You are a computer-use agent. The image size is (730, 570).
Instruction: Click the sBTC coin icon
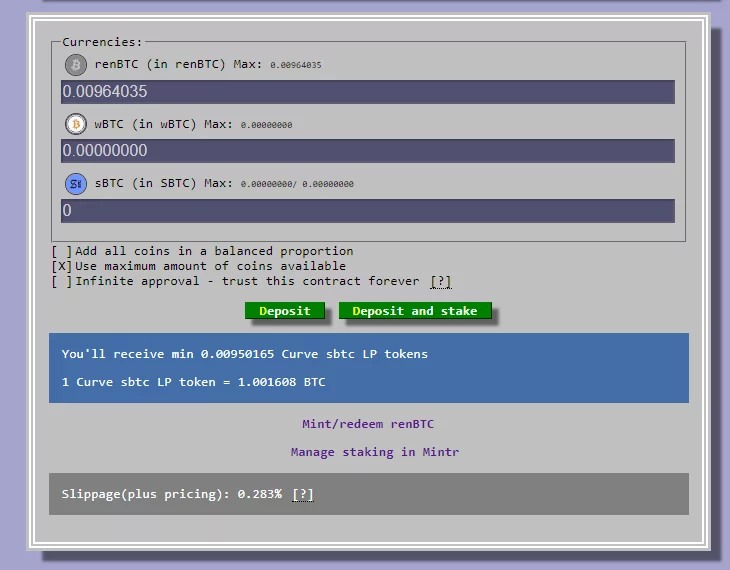coord(76,184)
